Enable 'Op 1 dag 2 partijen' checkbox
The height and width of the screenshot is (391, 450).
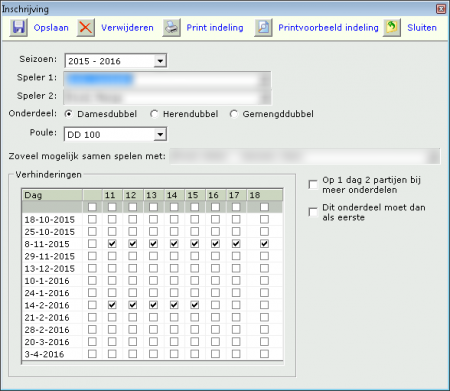[313, 184]
